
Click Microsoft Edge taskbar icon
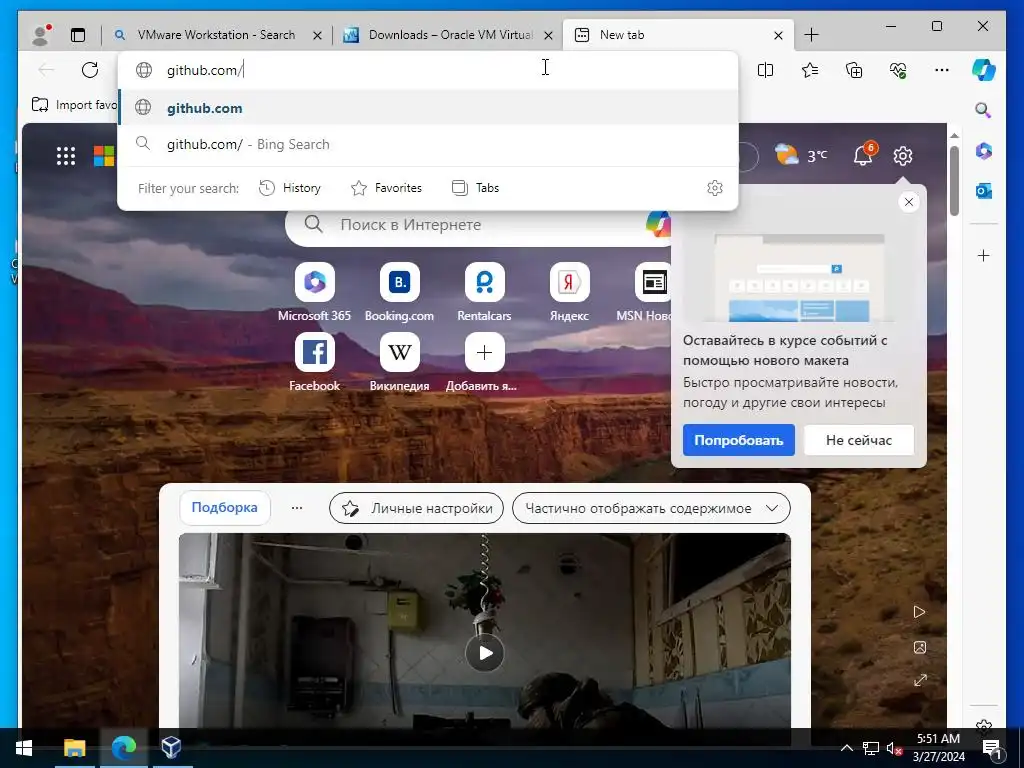(x=123, y=747)
